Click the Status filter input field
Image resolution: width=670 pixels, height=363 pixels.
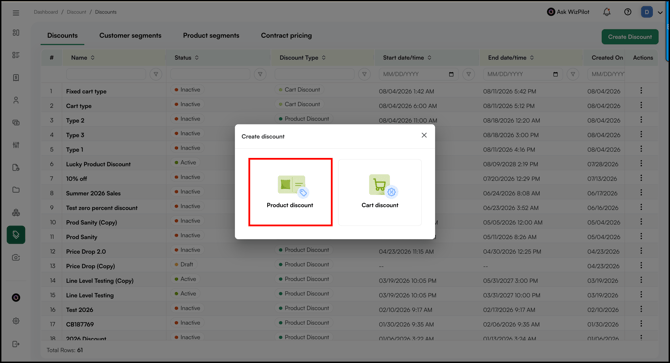tap(210, 74)
